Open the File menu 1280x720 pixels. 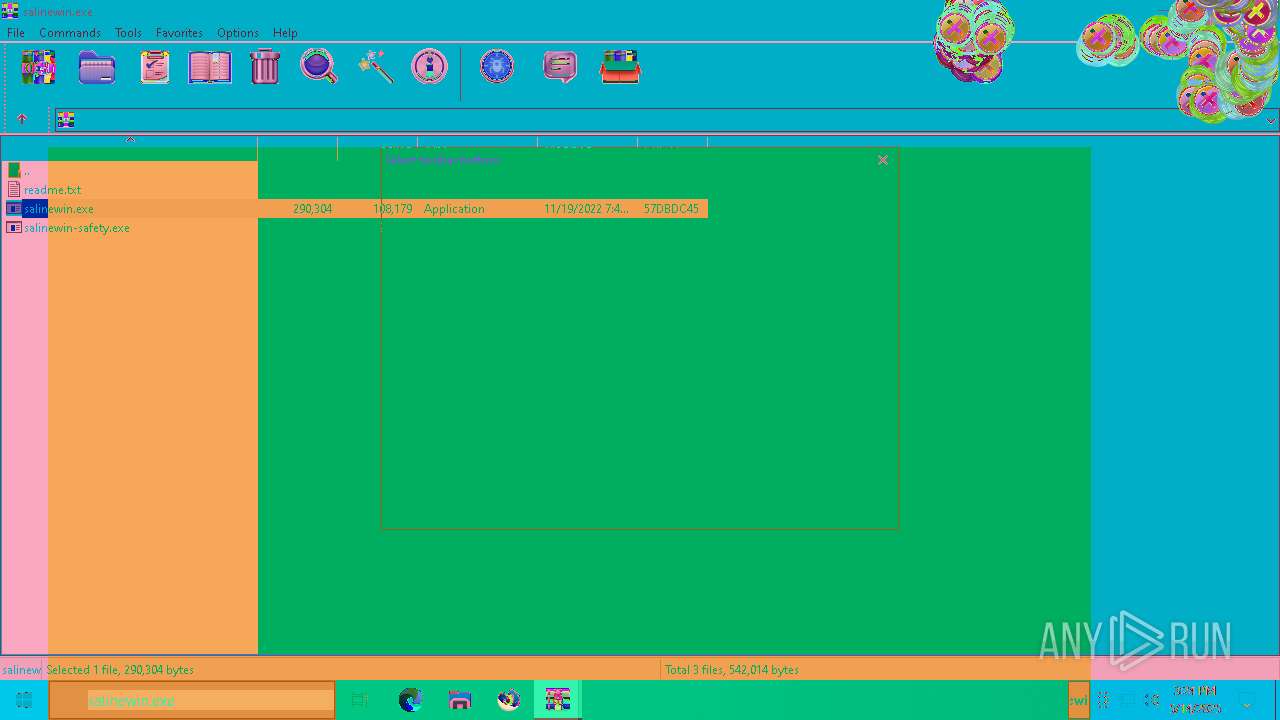16,33
